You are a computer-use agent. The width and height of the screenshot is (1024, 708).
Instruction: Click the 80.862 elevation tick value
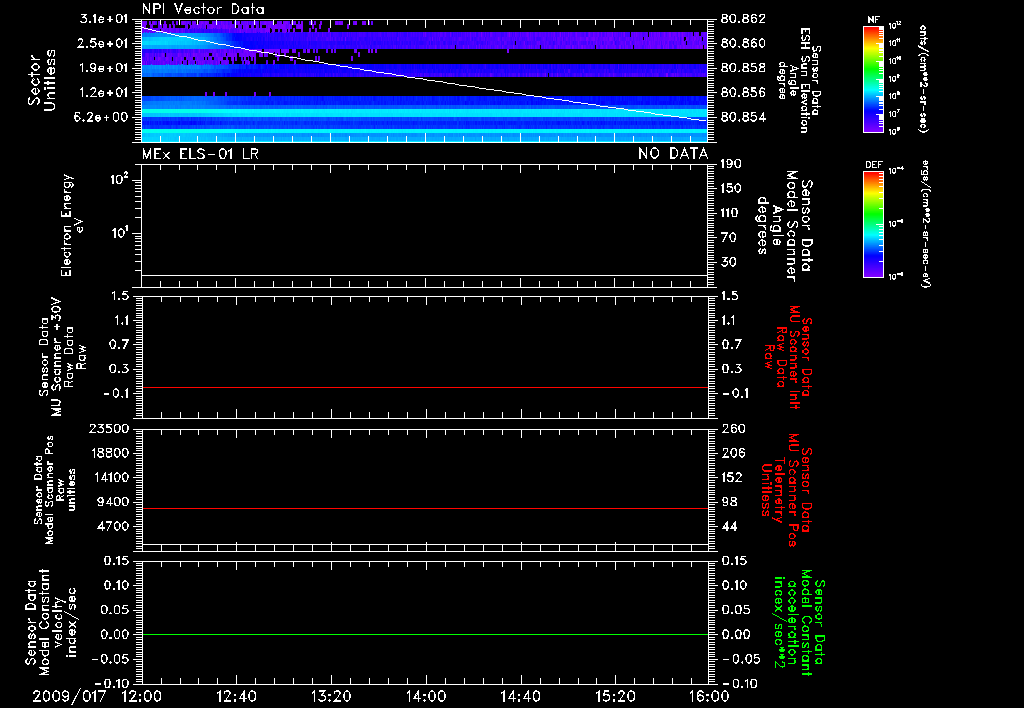click(743, 19)
